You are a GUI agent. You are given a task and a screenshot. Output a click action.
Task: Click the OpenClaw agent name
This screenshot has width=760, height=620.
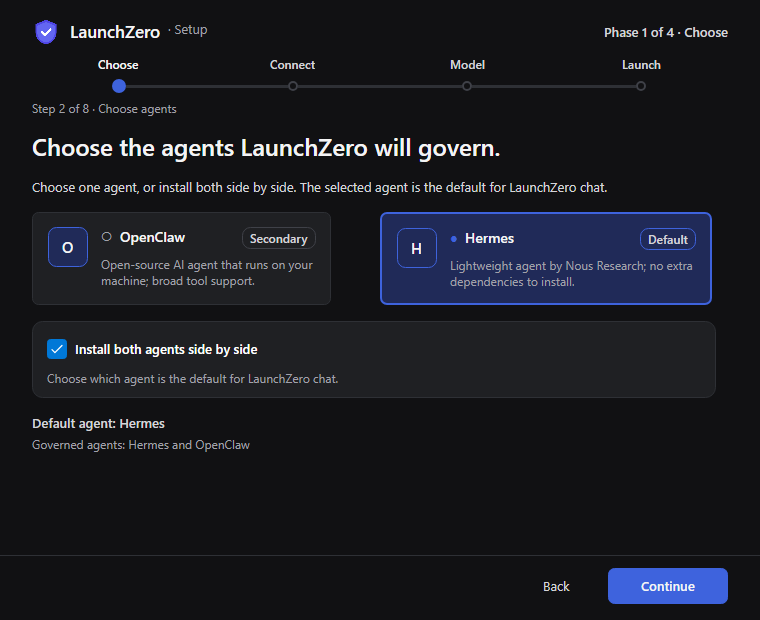(152, 238)
